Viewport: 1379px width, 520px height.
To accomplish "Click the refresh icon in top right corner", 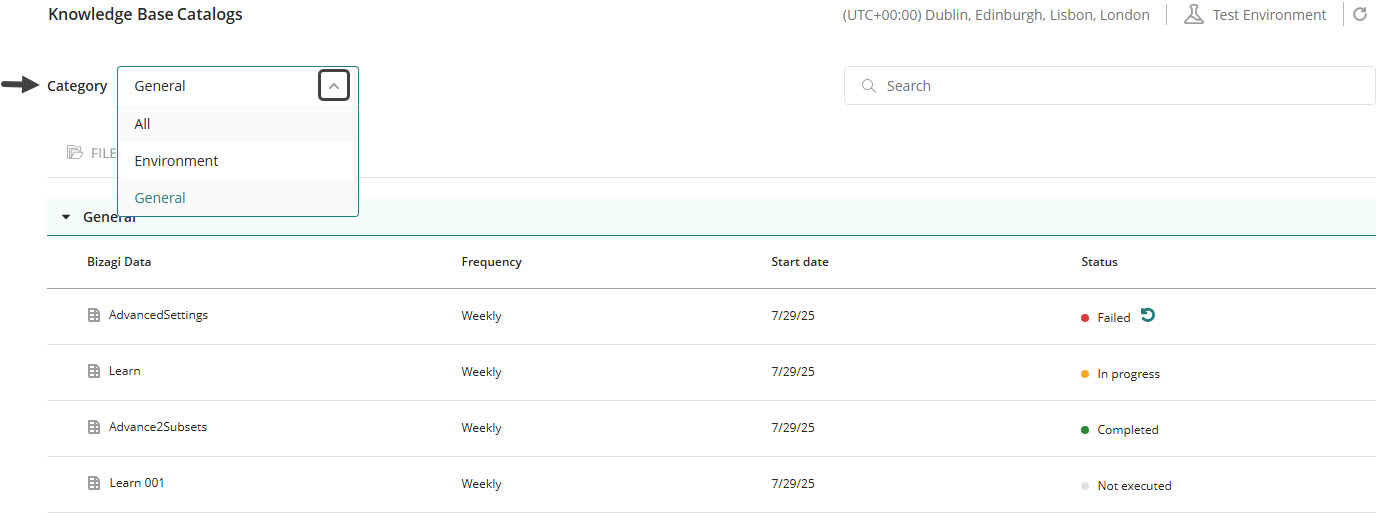I will coord(1359,15).
